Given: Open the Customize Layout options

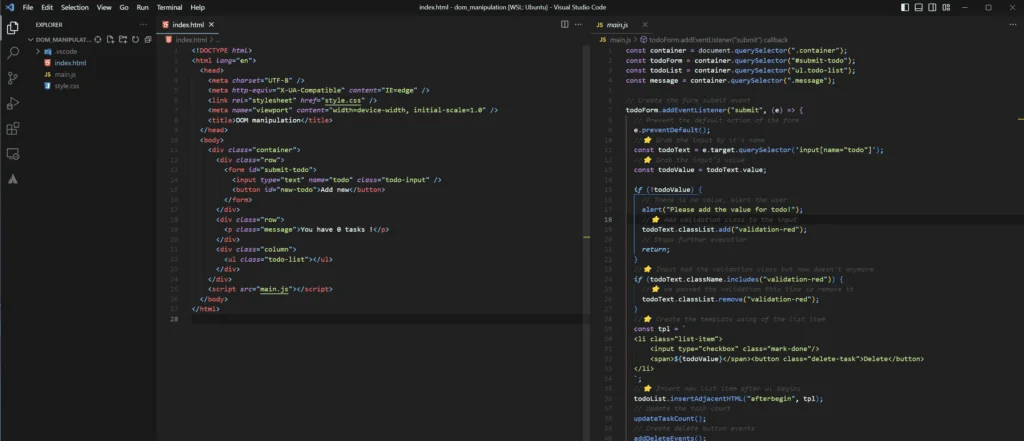Looking at the screenshot, I should click(946, 7).
